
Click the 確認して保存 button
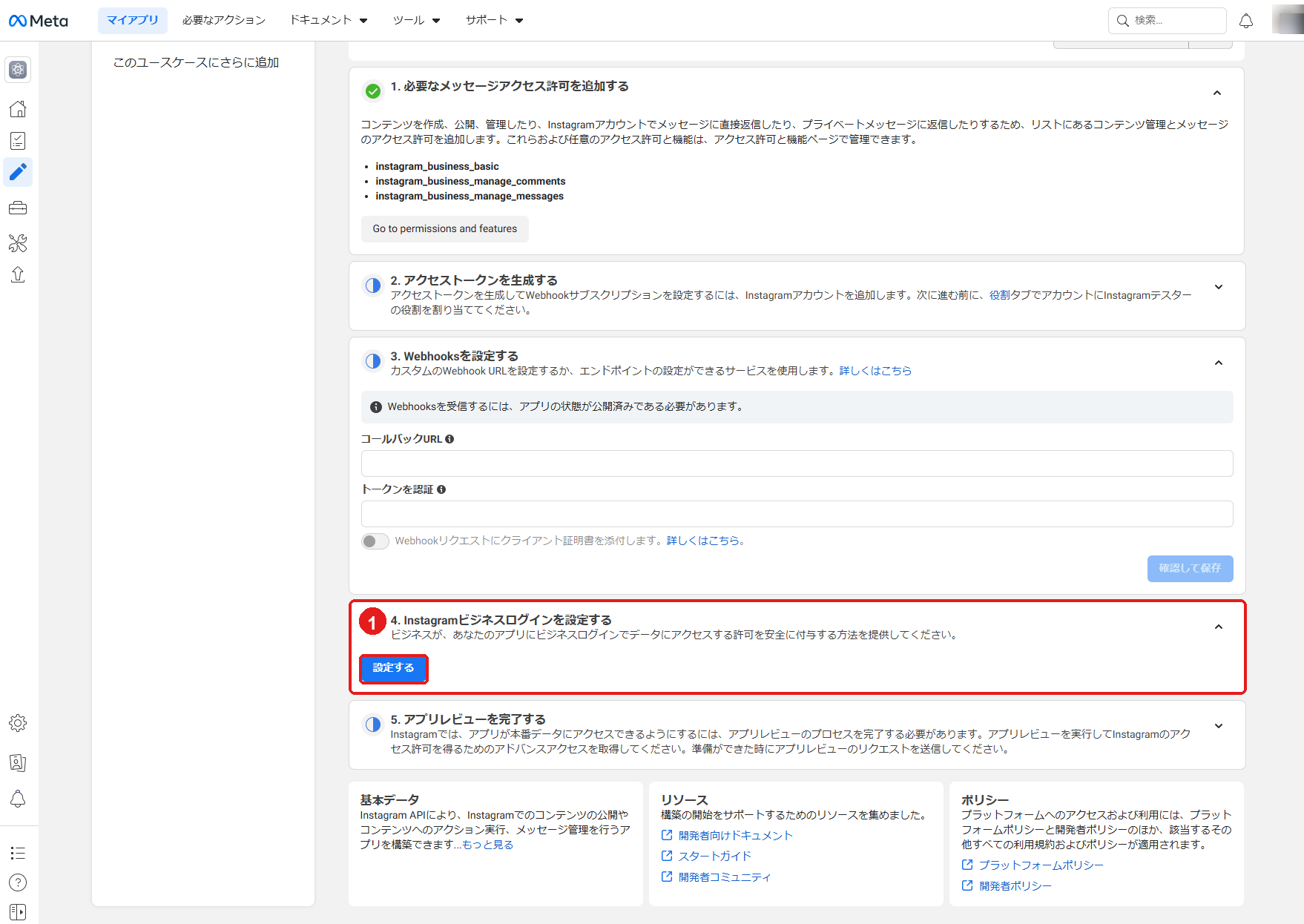point(1190,569)
